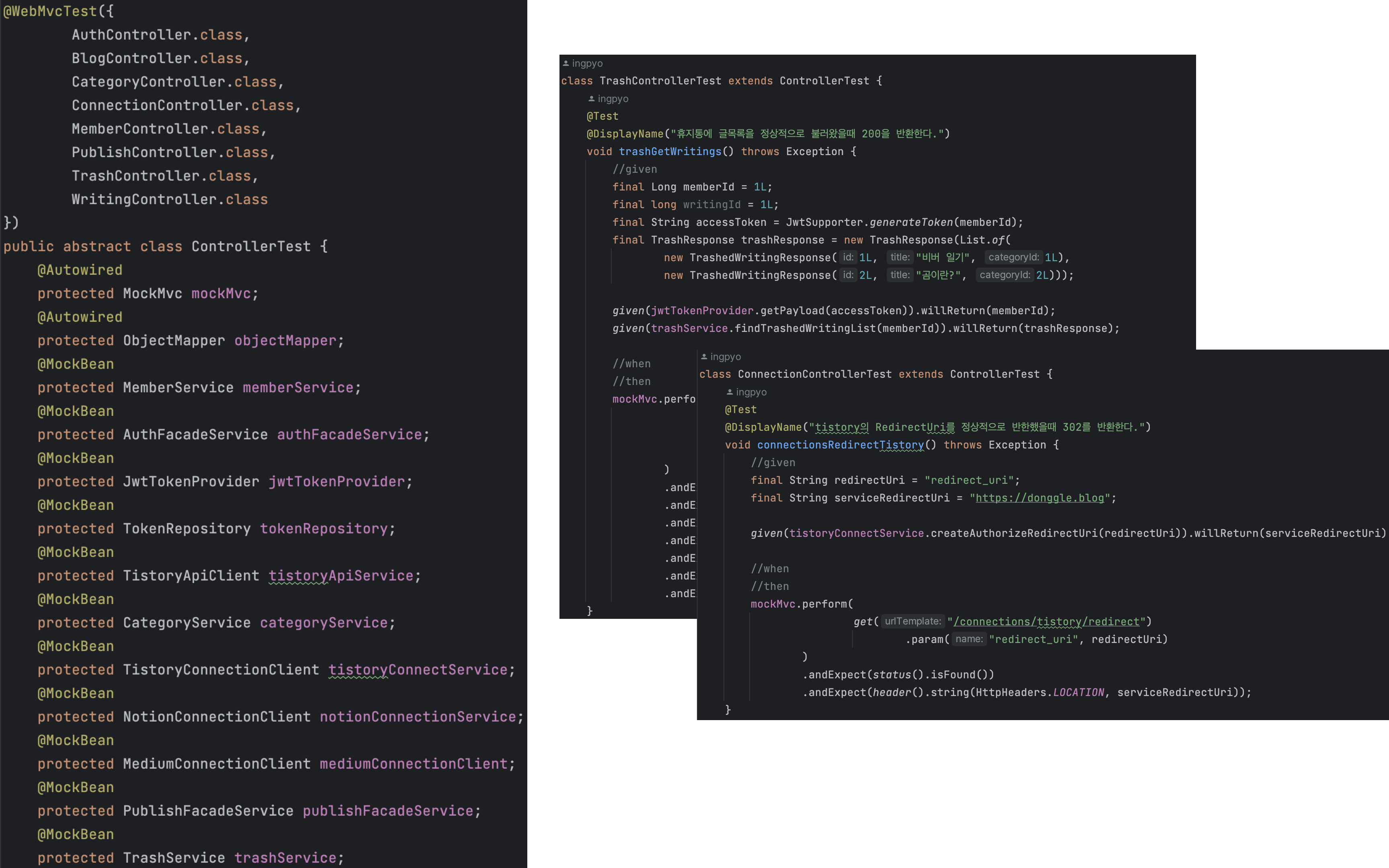Click @Test annotation in ConnectionControllerTest
Image resolution: width=1389 pixels, height=868 pixels.
coord(741,410)
